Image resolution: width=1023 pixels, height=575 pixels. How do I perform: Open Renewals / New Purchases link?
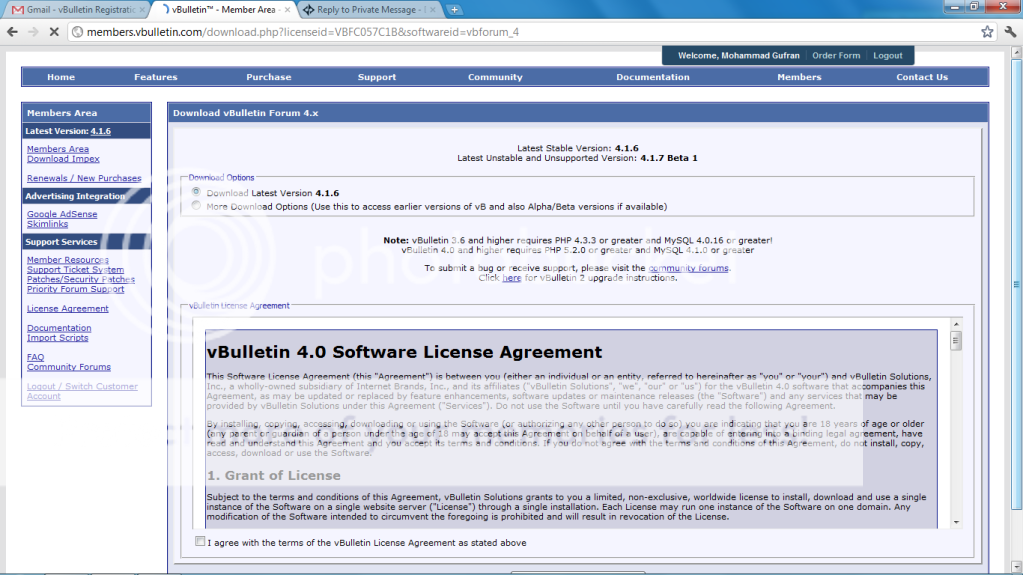pyautogui.click(x=84, y=178)
